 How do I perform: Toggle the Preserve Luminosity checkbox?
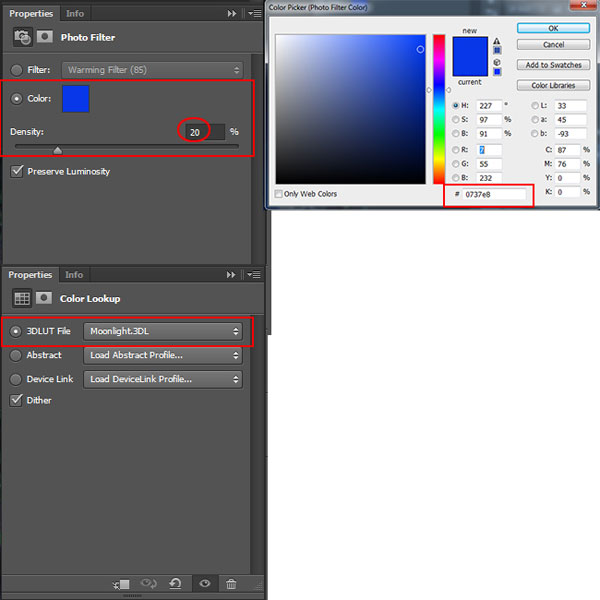click(x=17, y=171)
